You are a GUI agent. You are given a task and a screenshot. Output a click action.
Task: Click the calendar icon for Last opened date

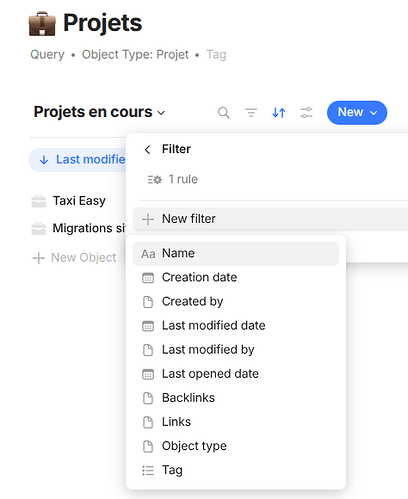(148, 374)
